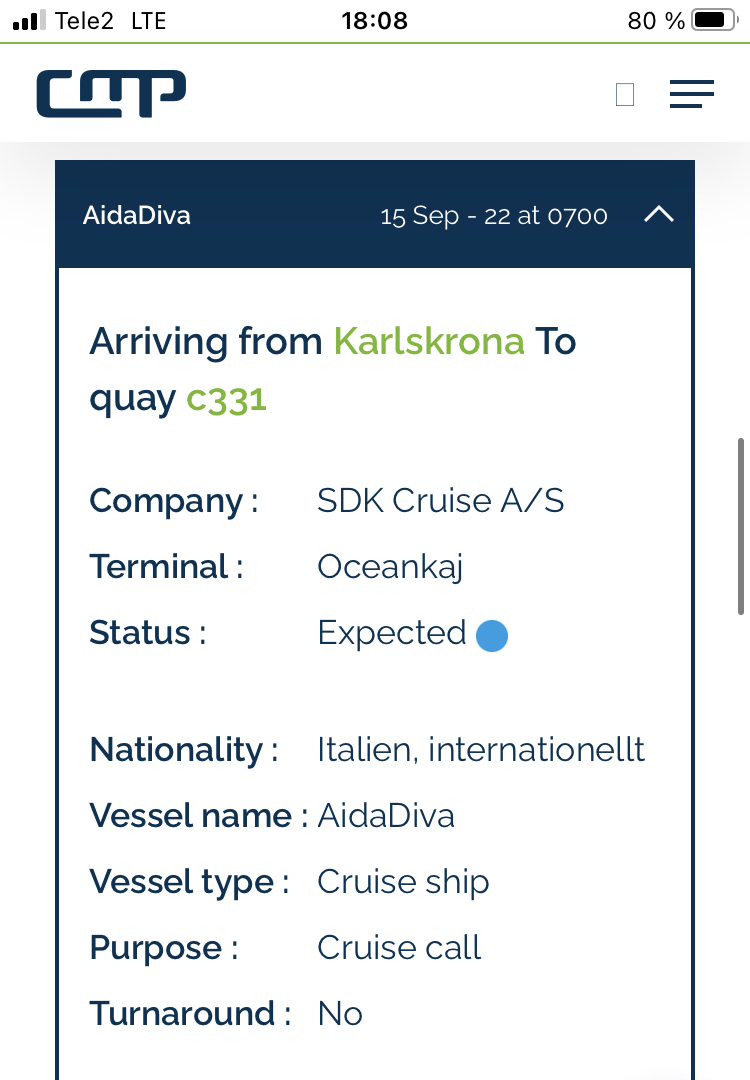
Task: Open the hamburger navigation menu
Action: (x=691, y=94)
